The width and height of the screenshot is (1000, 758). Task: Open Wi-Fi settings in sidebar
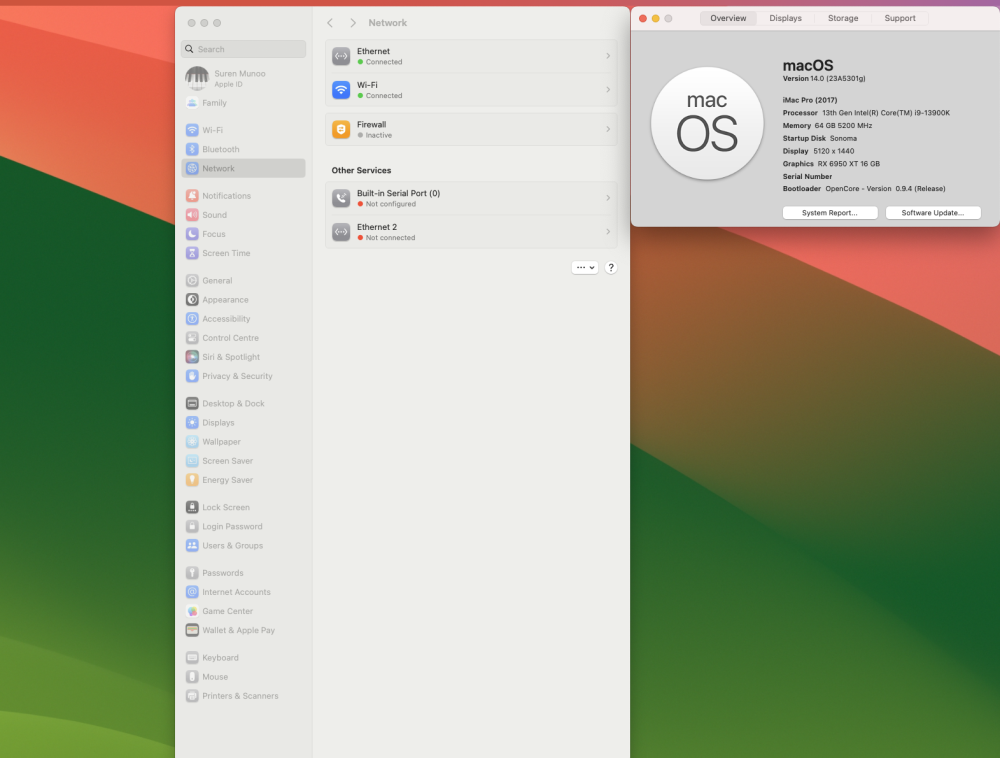click(x=243, y=130)
